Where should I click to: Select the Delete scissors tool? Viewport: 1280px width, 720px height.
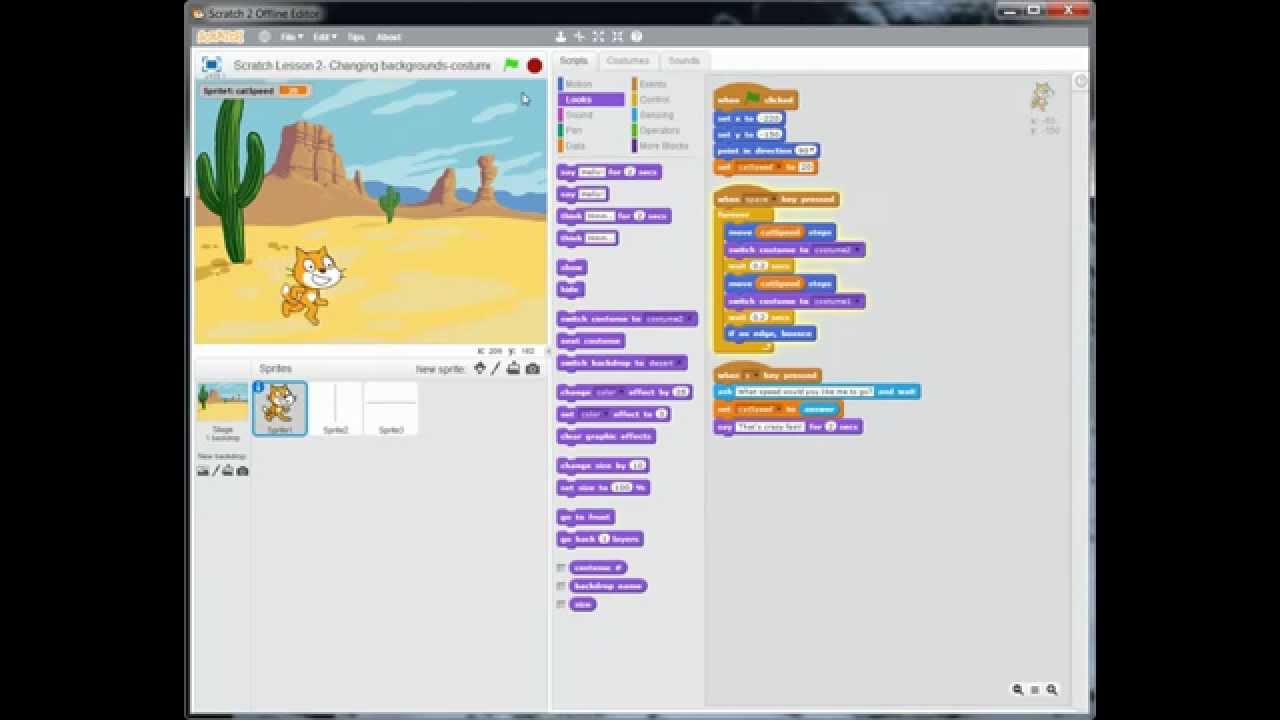click(x=579, y=37)
